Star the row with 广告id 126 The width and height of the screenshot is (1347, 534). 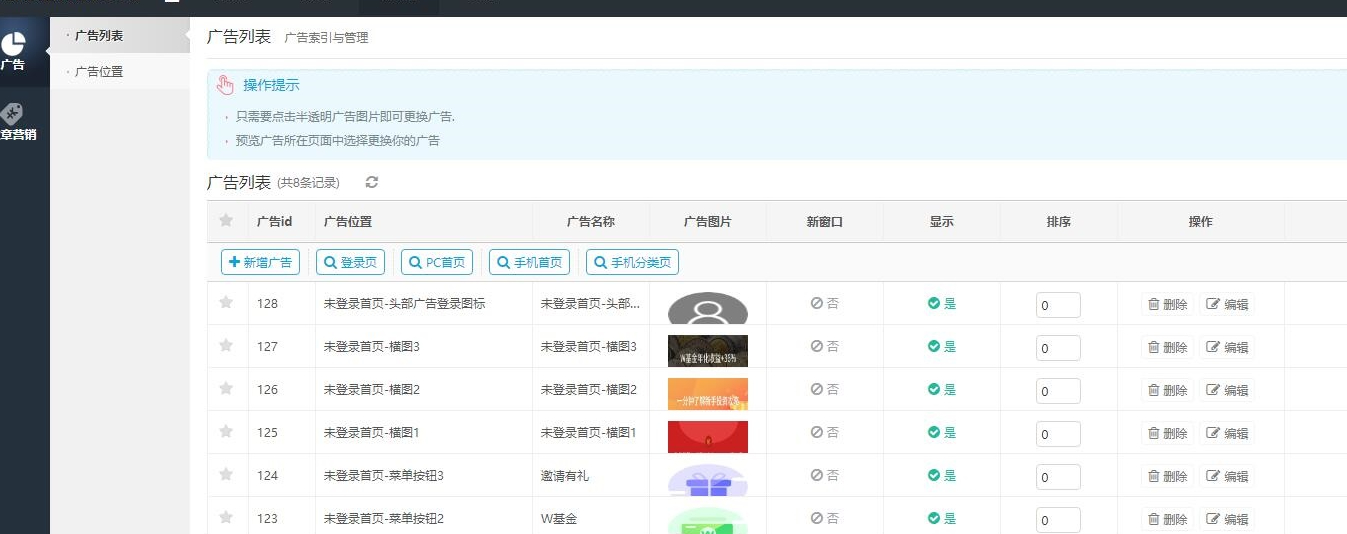[x=226, y=388]
